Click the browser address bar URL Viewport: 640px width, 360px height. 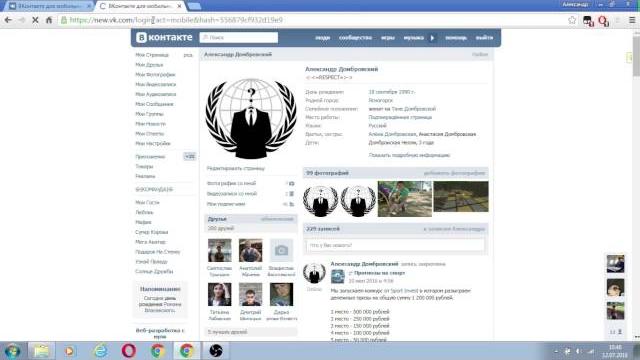(x=176, y=20)
